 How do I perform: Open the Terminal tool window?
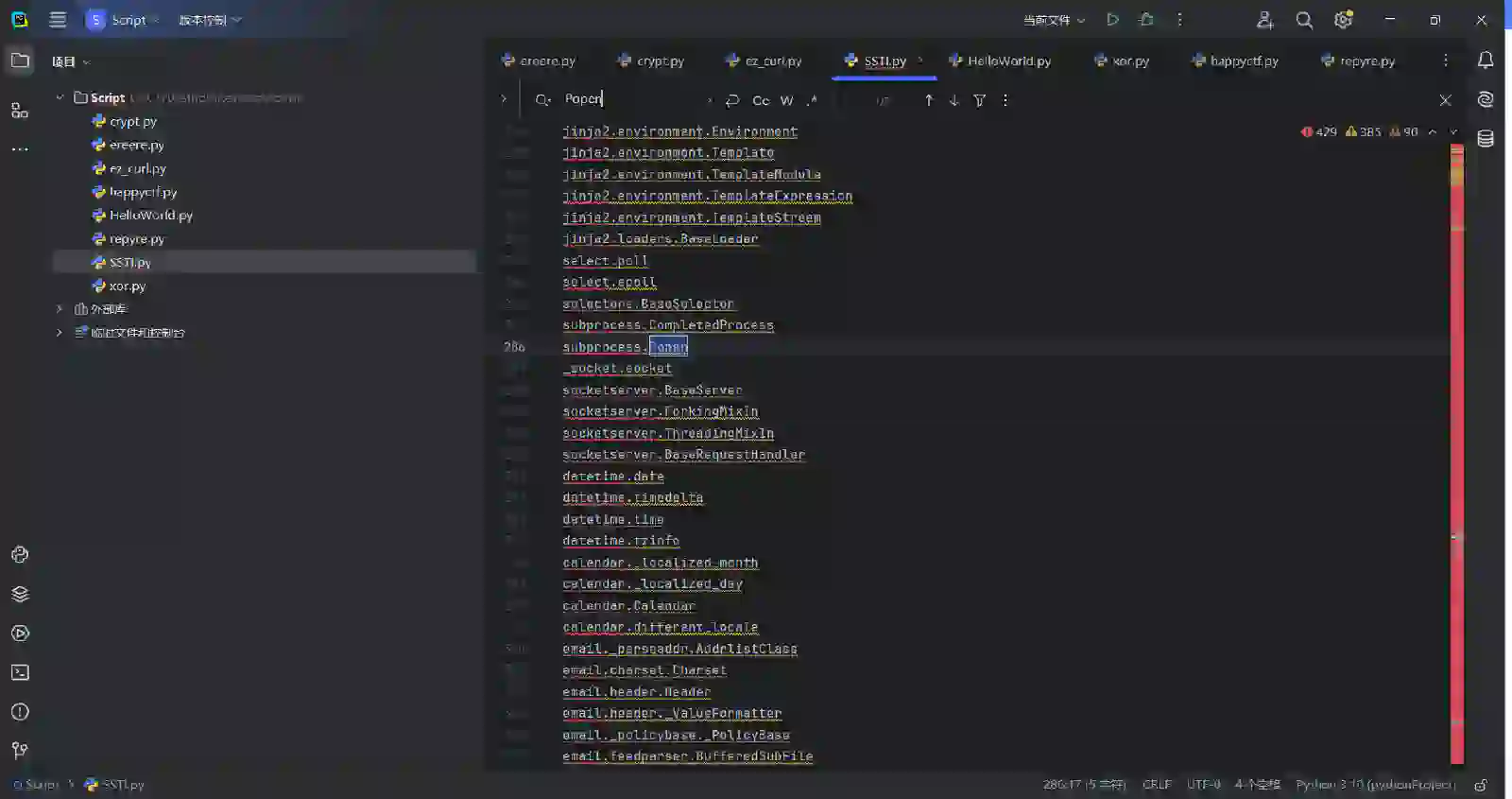[x=20, y=672]
